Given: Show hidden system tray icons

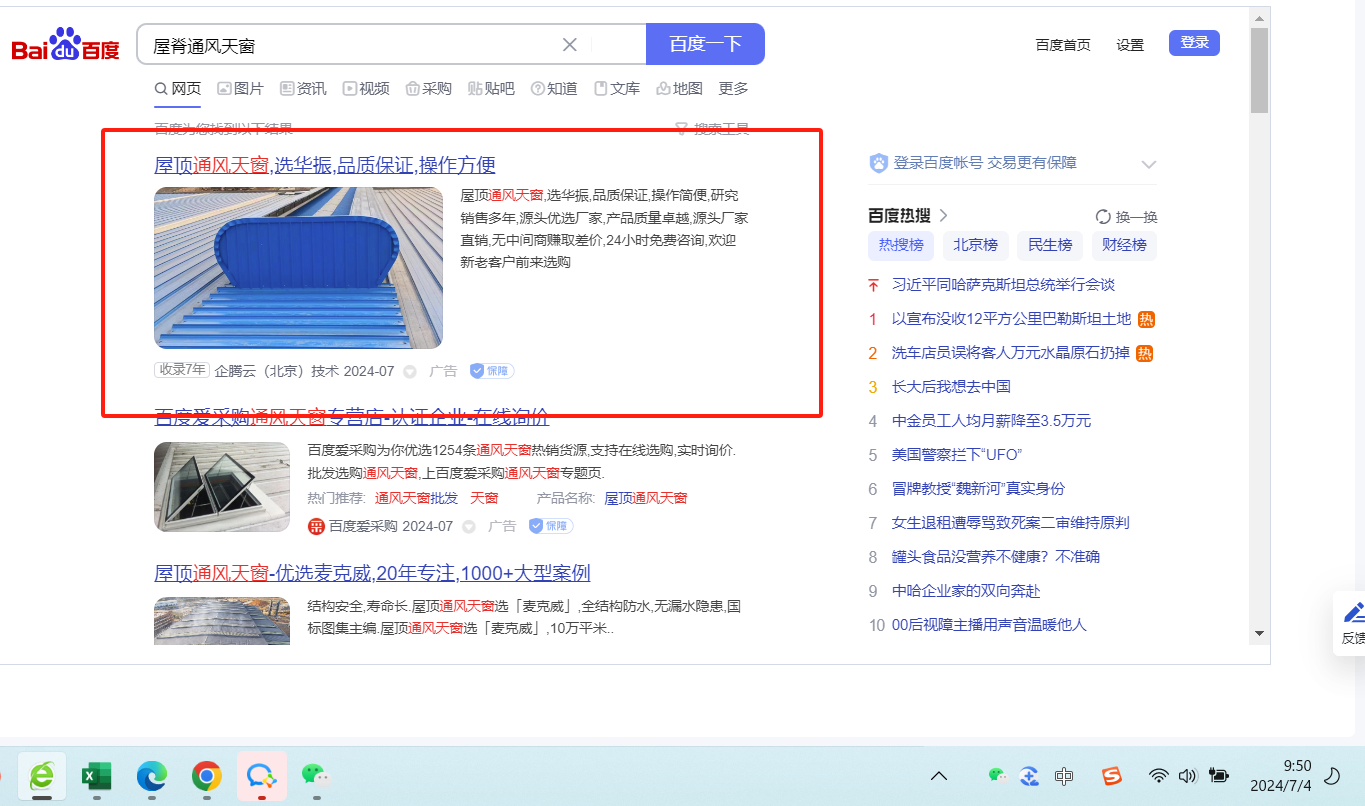Looking at the screenshot, I should (939, 776).
